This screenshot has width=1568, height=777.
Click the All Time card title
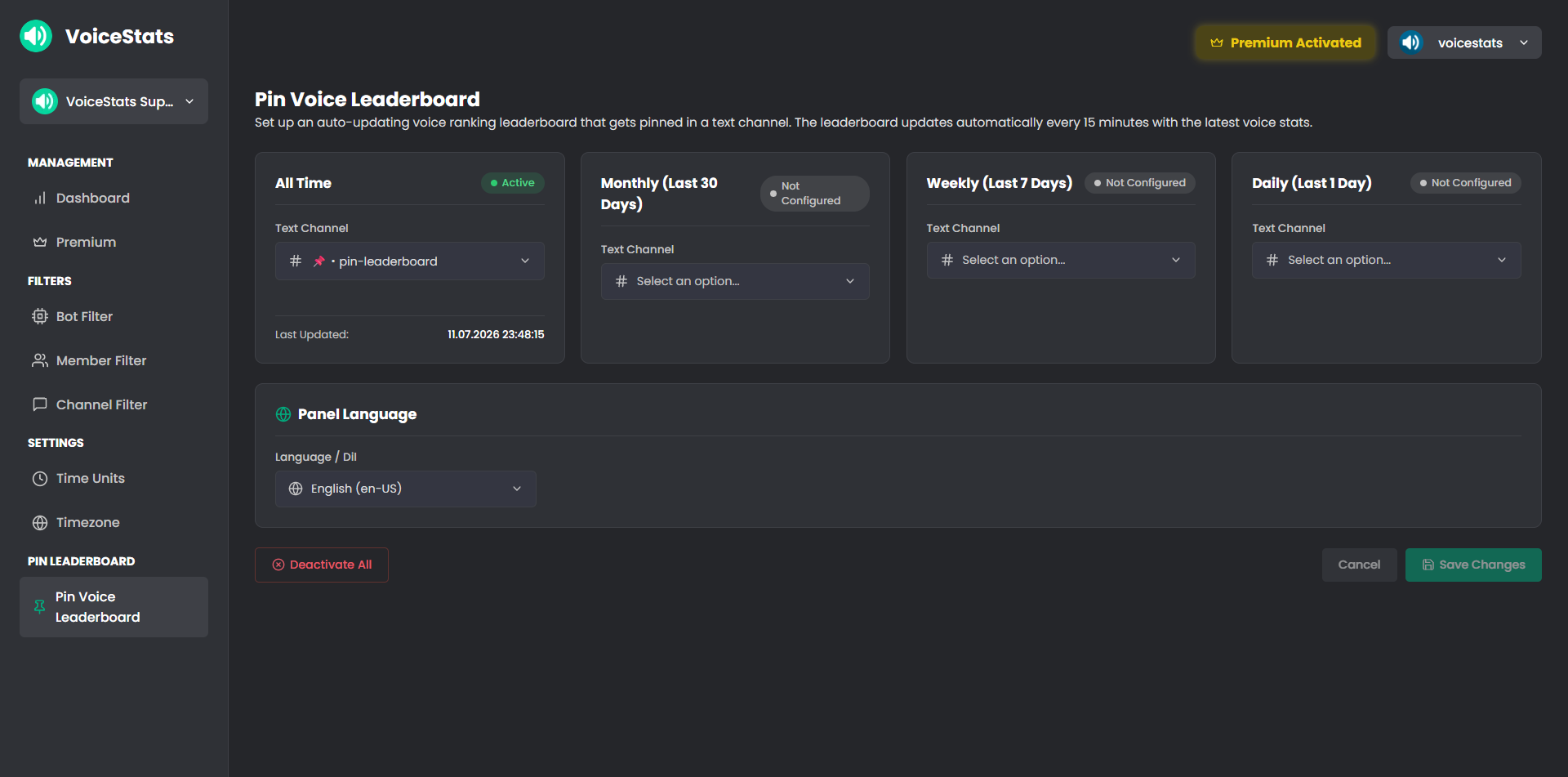(x=303, y=183)
